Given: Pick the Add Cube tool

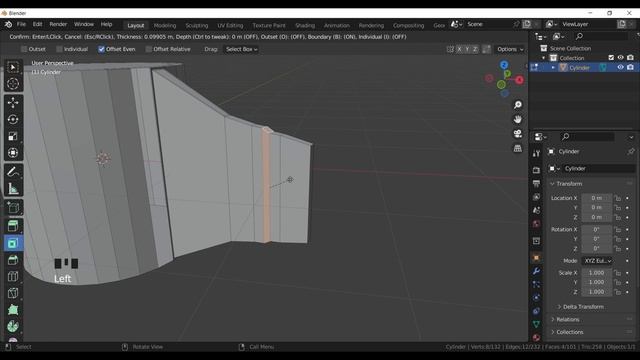Looking at the screenshot, I should 13,207.
